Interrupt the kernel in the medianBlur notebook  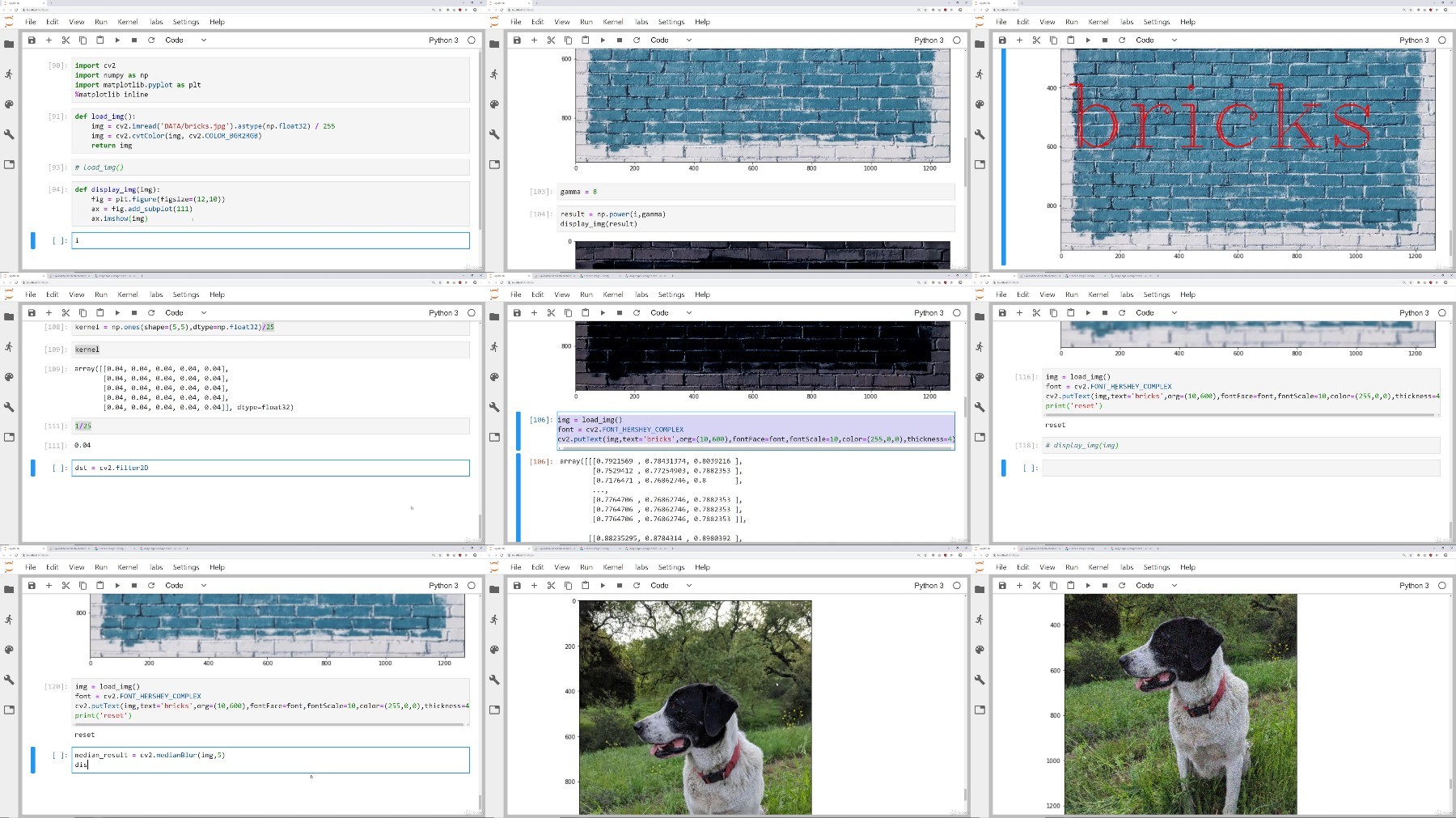[x=134, y=585]
